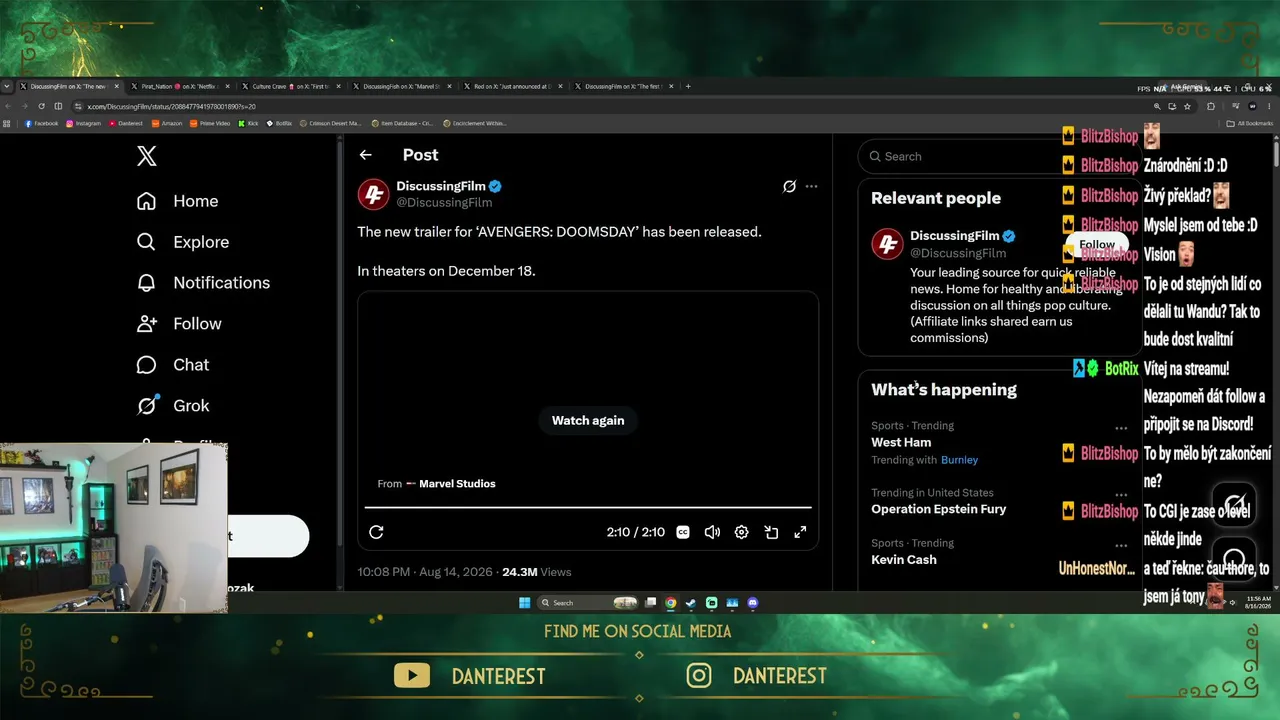Open more options for West Ham trend
Image resolution: width=1280 pixels, height=720 pixels.
[1121, 427]
